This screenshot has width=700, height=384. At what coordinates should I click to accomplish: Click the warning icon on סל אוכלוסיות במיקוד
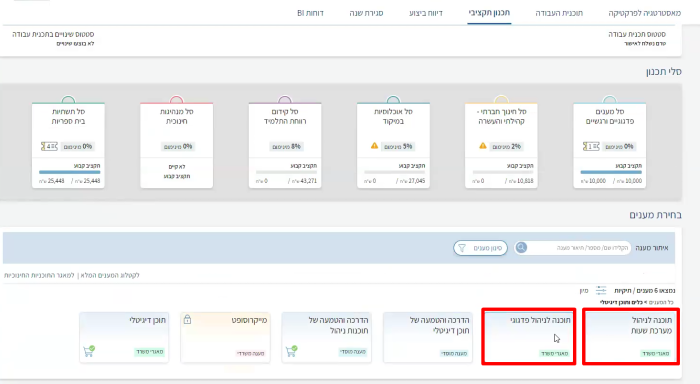[375, 146]
